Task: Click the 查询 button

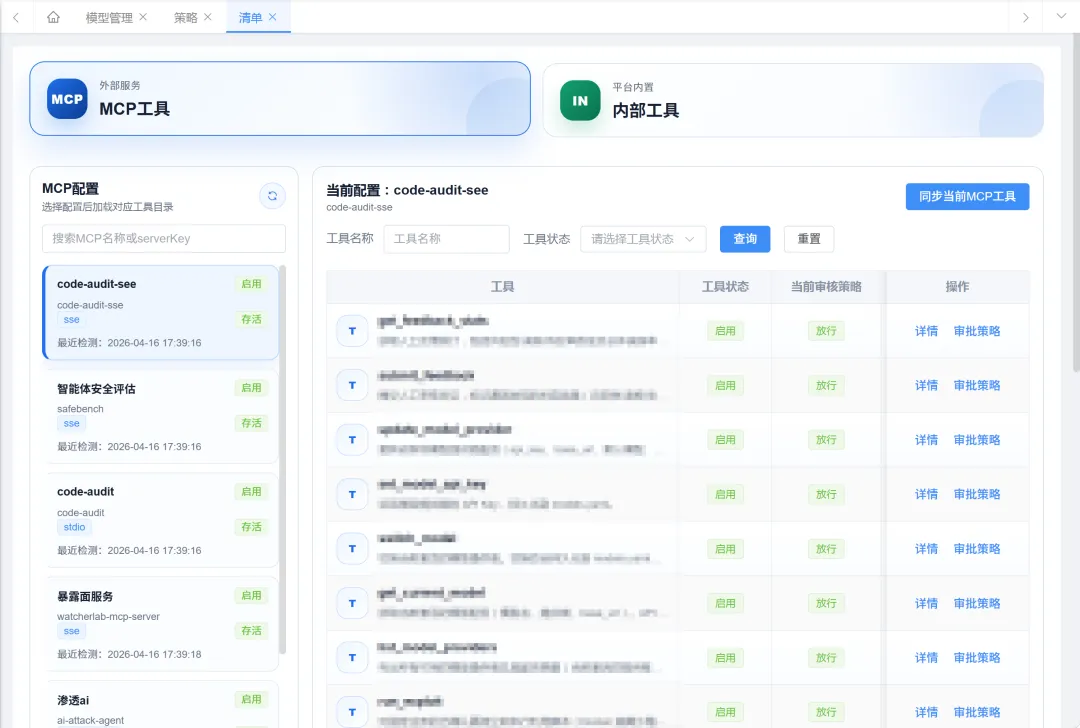Action: pos(745,239)
